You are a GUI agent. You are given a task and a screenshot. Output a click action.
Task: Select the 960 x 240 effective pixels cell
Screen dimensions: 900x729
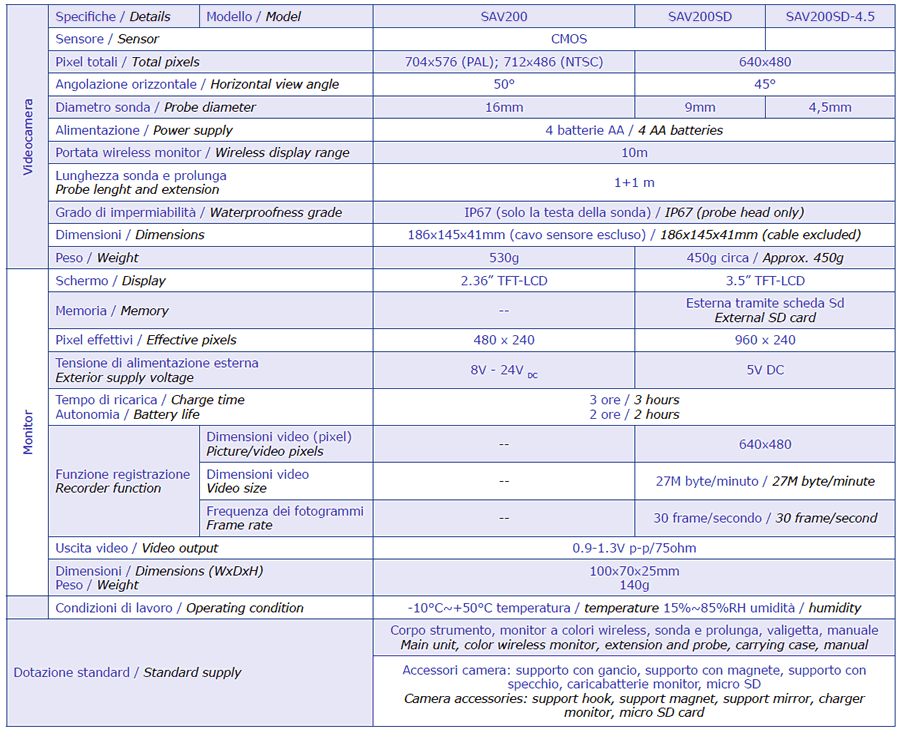[765, 340]
